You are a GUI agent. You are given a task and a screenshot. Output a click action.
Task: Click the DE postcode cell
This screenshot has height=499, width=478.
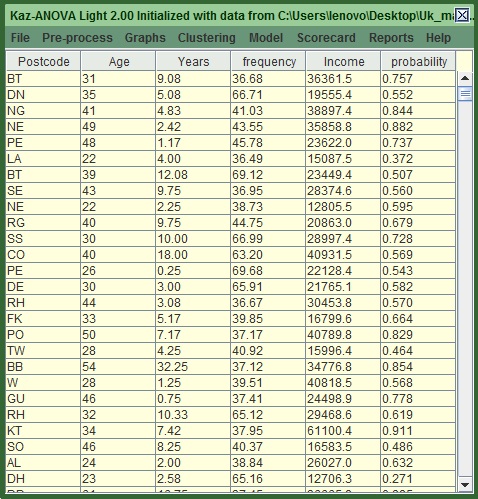[43, 287]
